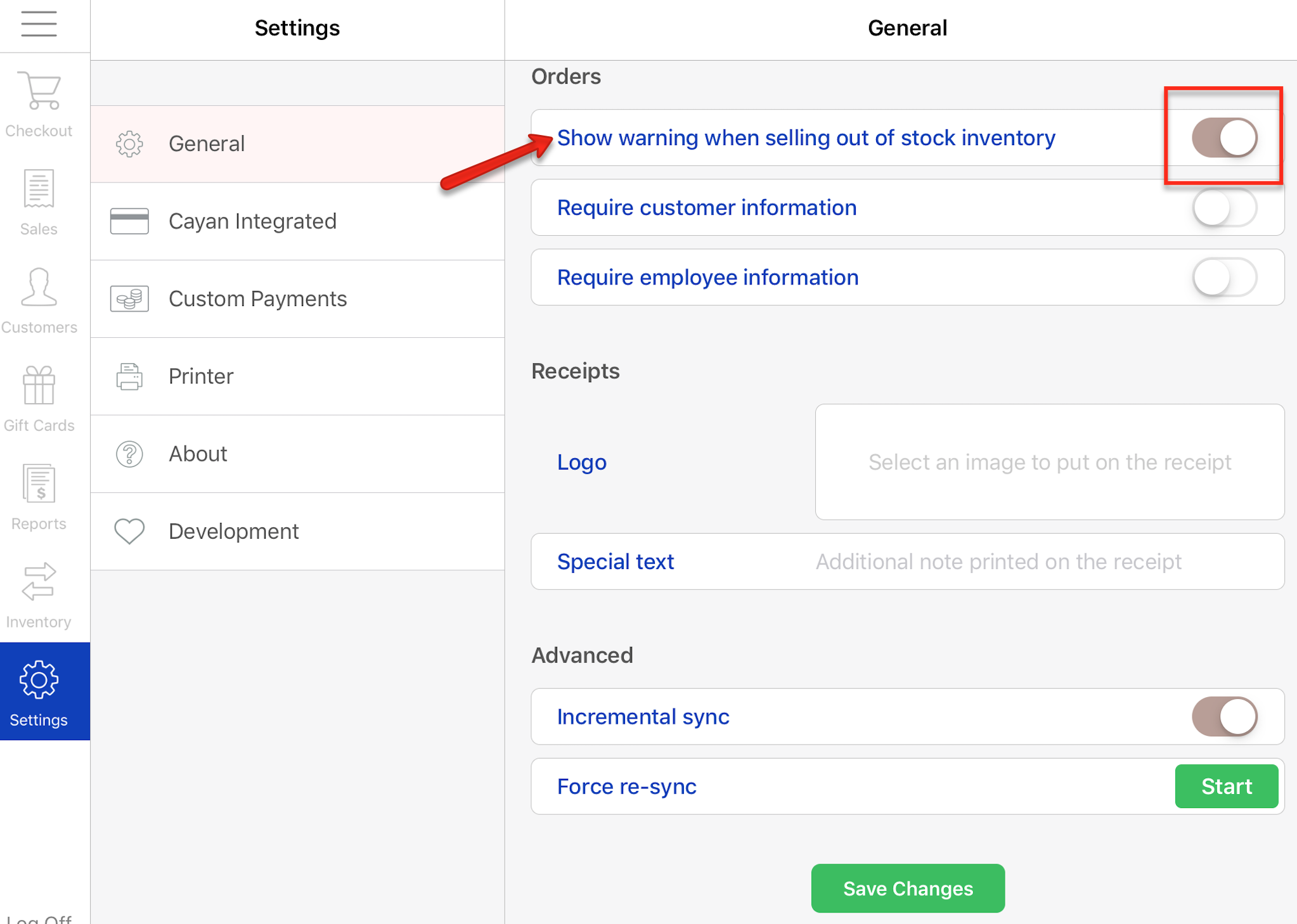Open About section
This screenshot has width=1297, height=924.
click(x=297, y=454)
